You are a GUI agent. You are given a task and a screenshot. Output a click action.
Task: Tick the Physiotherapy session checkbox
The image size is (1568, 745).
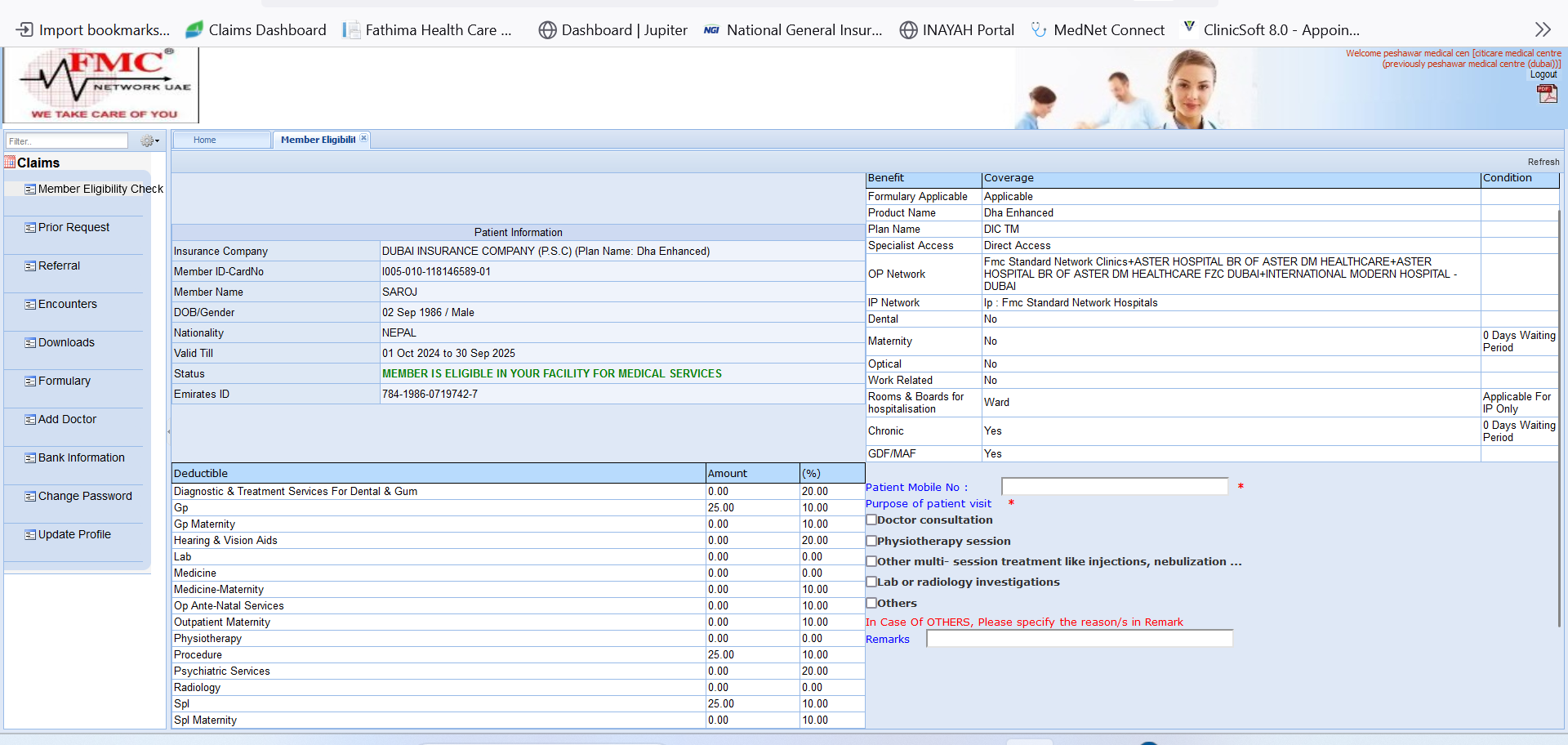[x=871, y=541]
